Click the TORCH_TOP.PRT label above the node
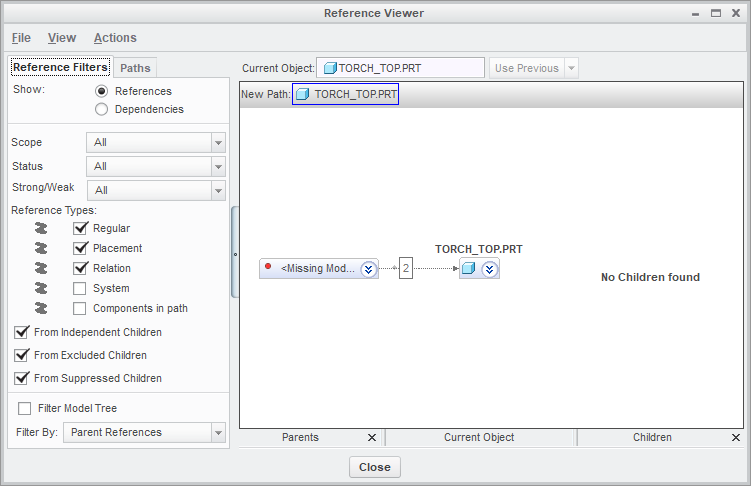Viewport: 751px width, 486px height. (x=478, y=249)
